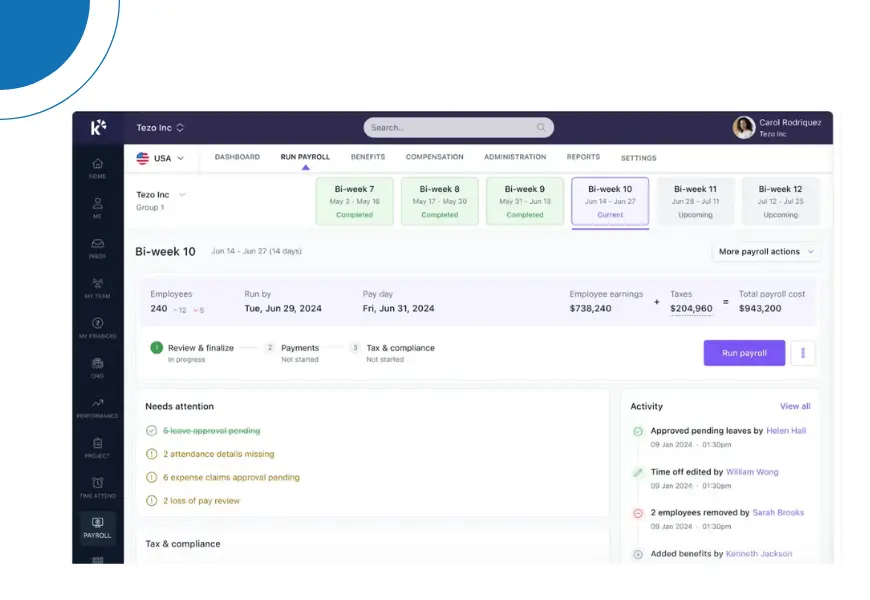
Task: Expand the USA country dropdown
Action: (x=180, y=158)
